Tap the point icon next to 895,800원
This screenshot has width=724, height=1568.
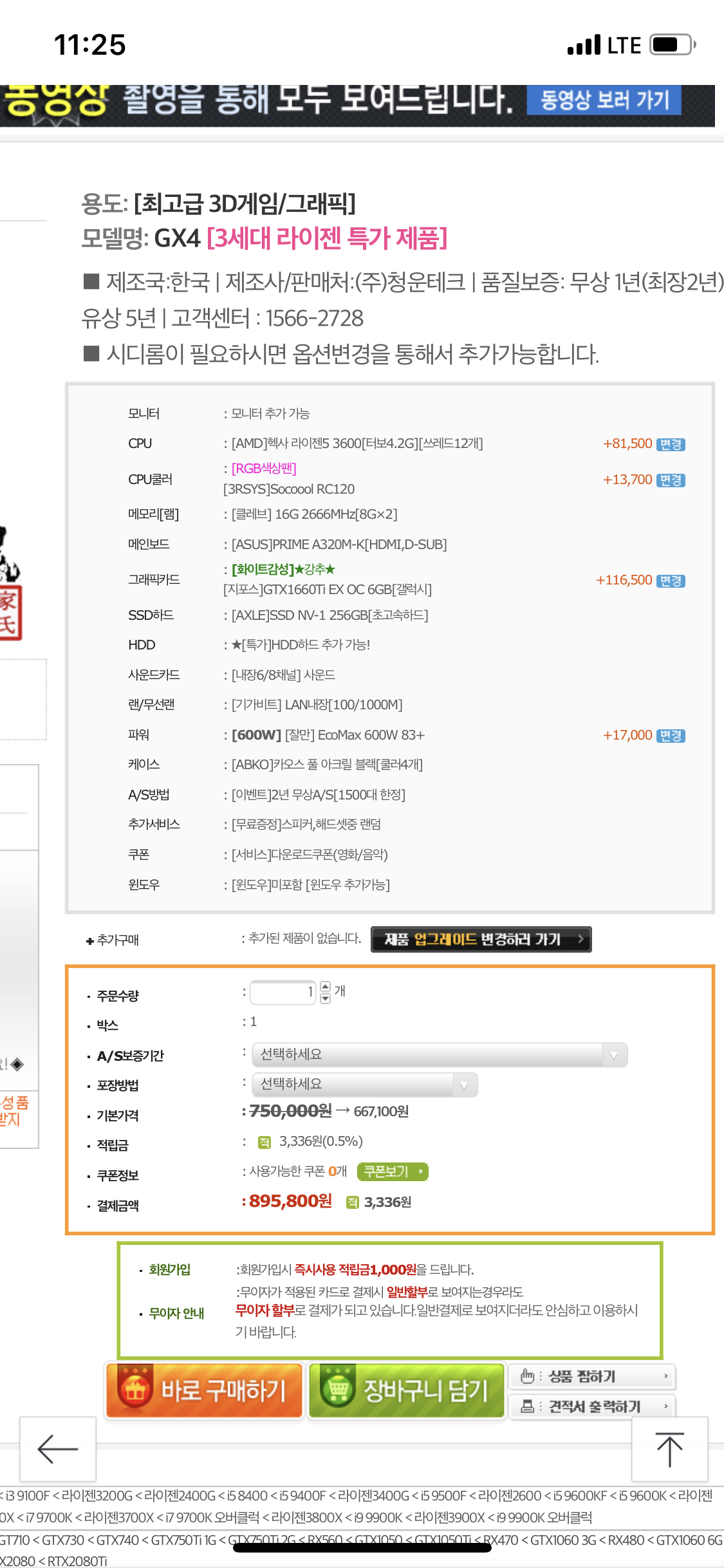pyautogui.click(x=353, y=1202)
